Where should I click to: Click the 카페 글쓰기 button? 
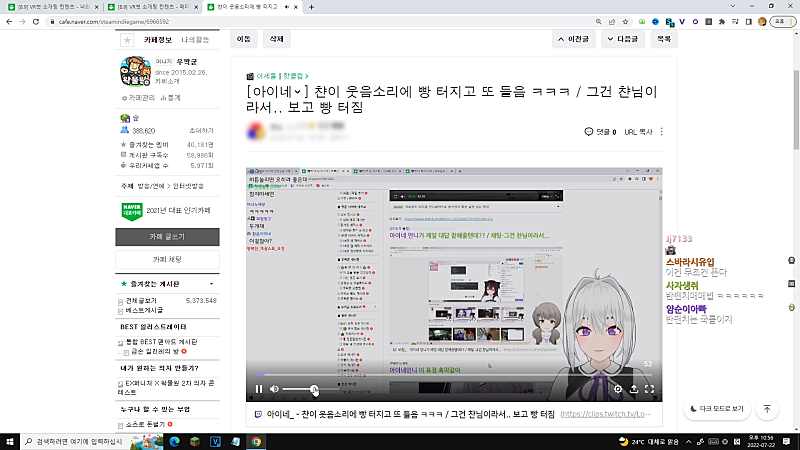pyautogui.click(x=166, y=237)
